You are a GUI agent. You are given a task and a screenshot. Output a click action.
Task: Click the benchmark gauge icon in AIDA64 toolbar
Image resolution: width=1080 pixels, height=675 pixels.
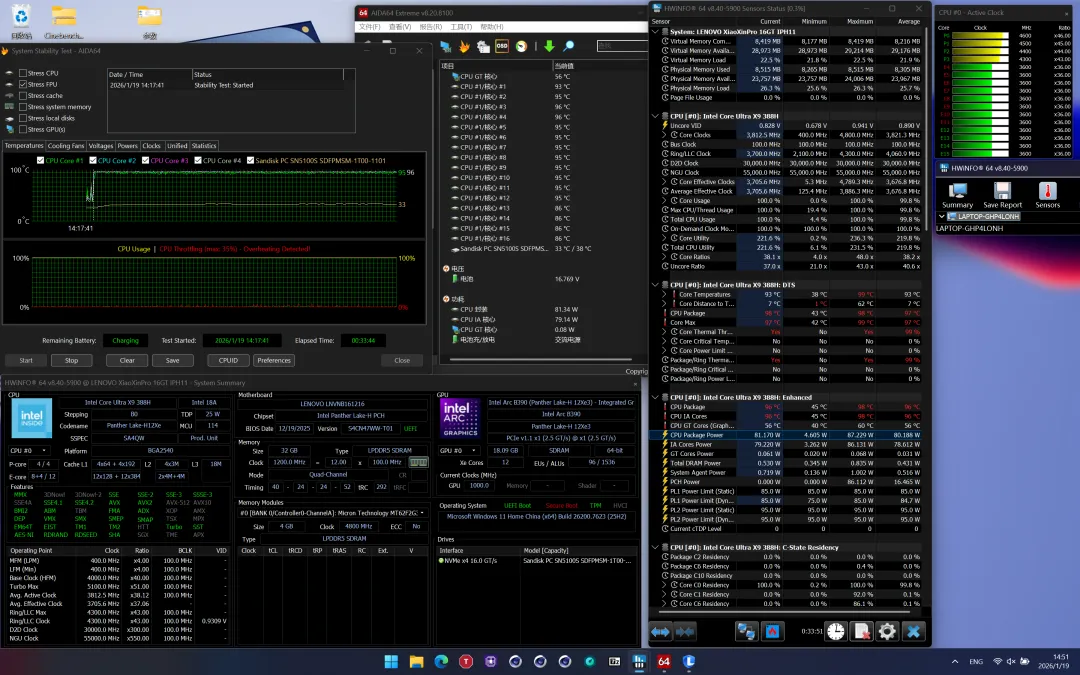tap(521, 46)
